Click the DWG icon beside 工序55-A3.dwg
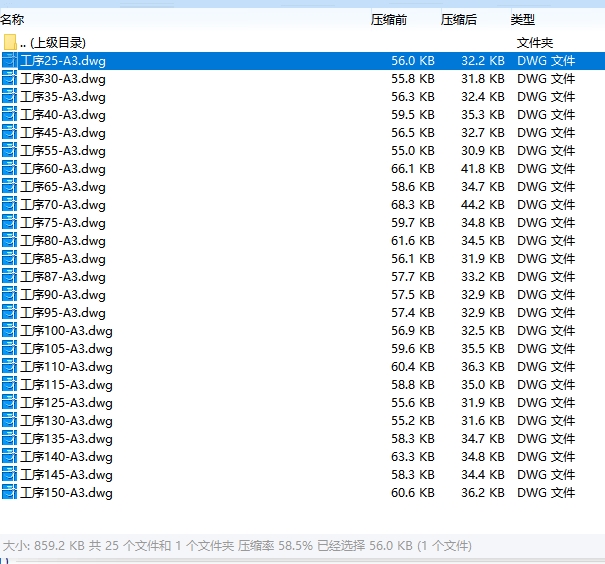The width and height of the screenshot is (605, 564). click(x=10, y=150)
